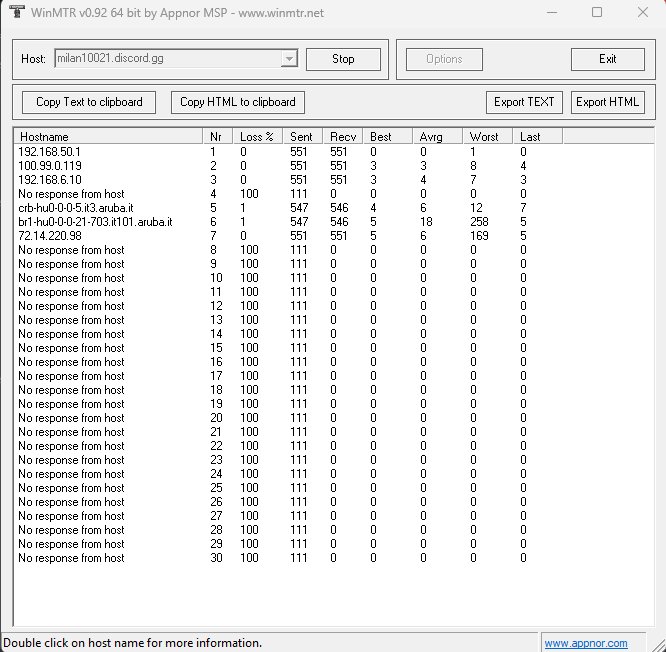Maximize the WinMTR window
Screen dimensions: 666x652
tap(597, 12)
